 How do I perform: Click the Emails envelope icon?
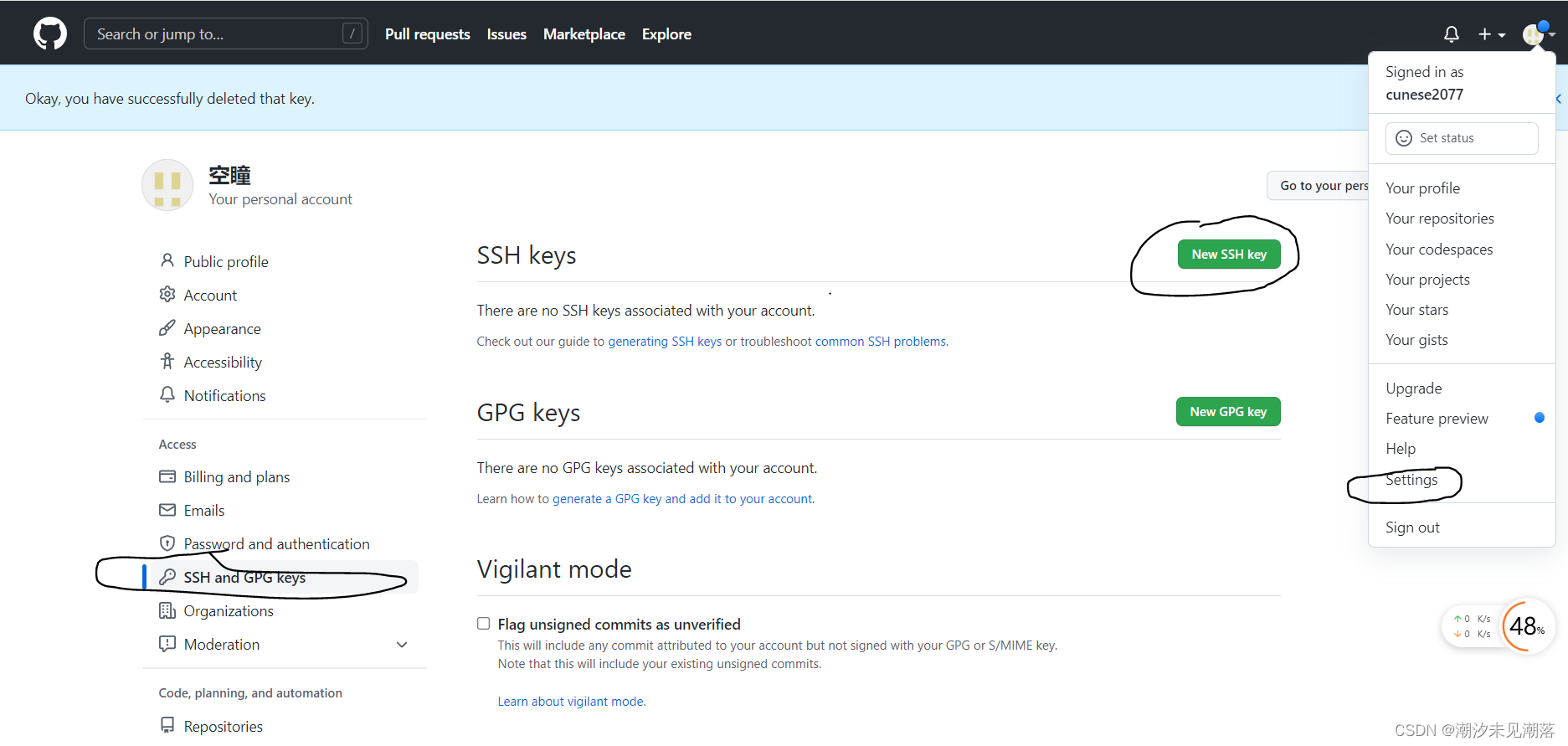click(x=167, y=510)
